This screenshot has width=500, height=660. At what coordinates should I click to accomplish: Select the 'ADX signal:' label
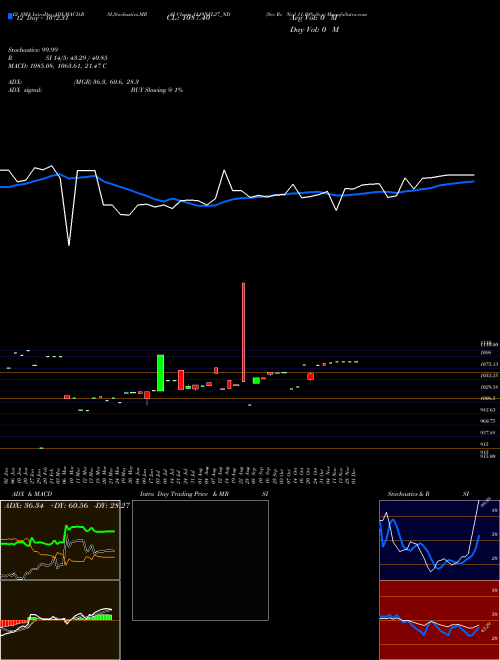25,90
